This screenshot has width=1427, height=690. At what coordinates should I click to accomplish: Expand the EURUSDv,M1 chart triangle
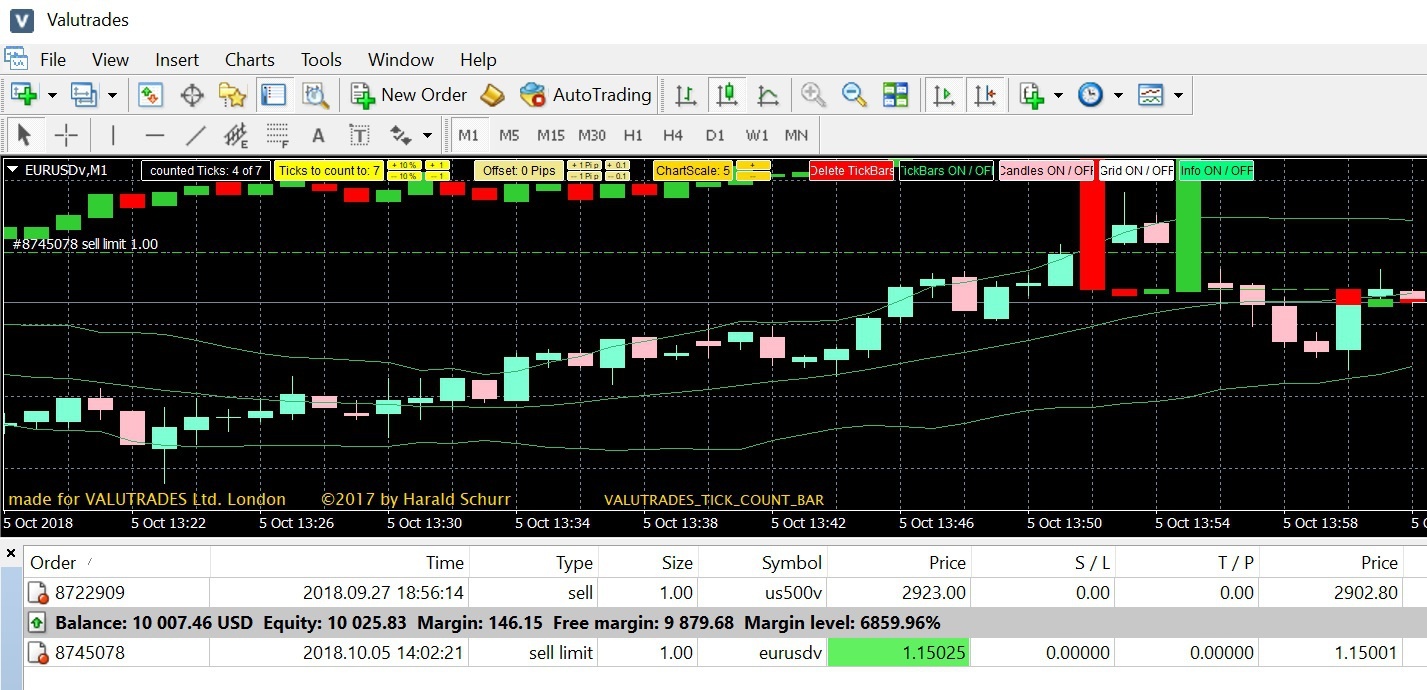(x=12, y=170)
